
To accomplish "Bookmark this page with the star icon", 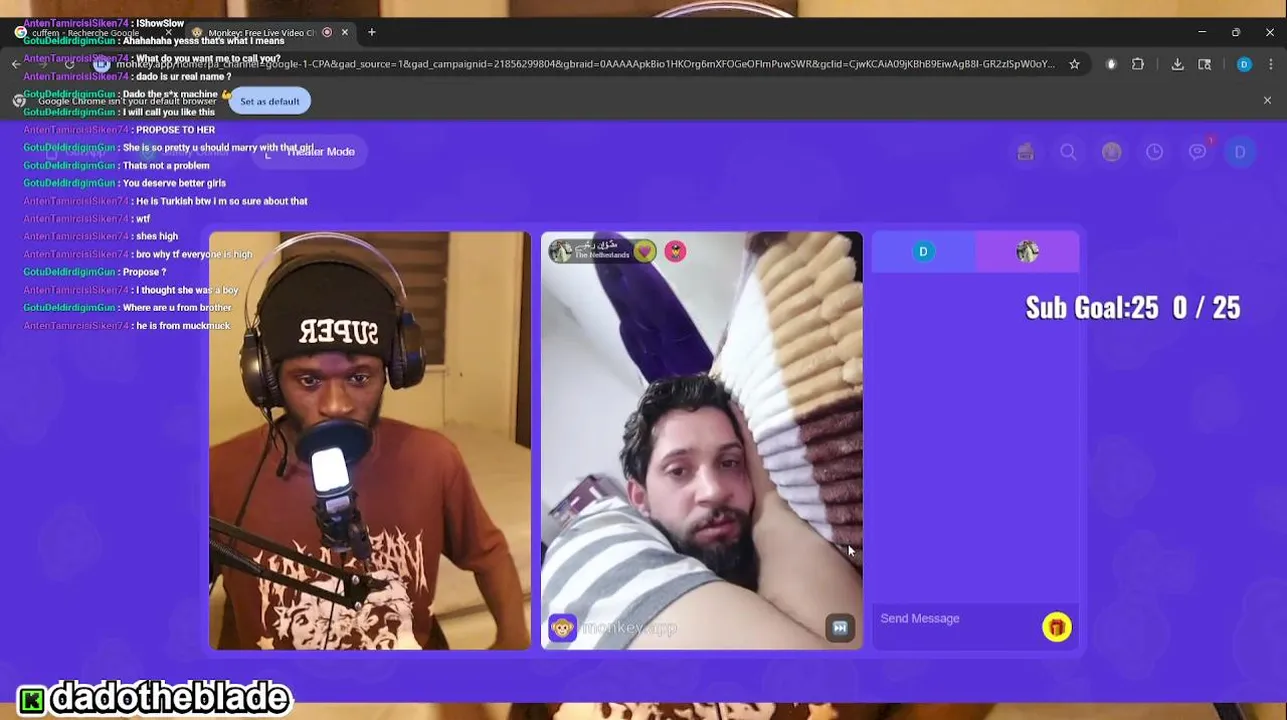I will coord(1074,64).
